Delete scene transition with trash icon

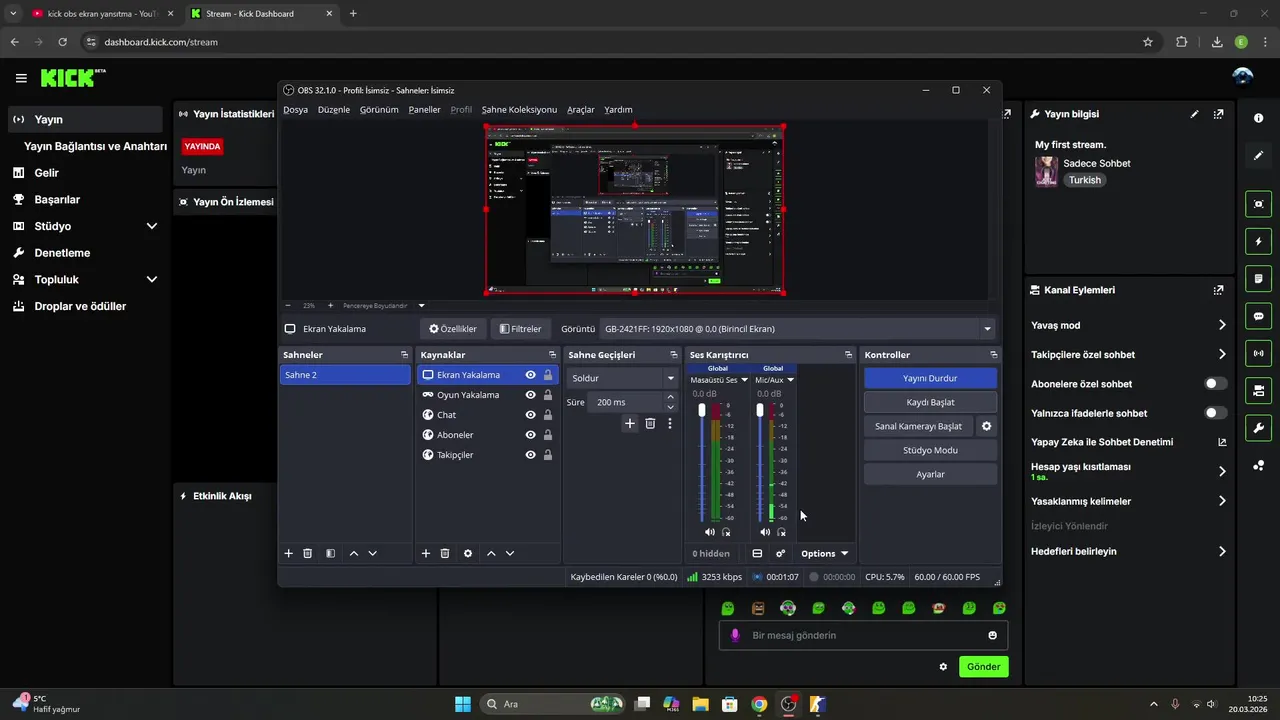[650, 424]
